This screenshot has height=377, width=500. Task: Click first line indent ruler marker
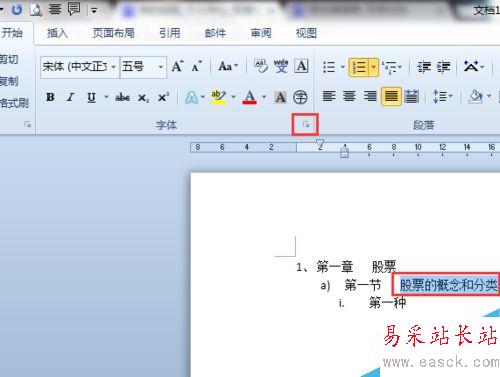(x=320, y=144)
